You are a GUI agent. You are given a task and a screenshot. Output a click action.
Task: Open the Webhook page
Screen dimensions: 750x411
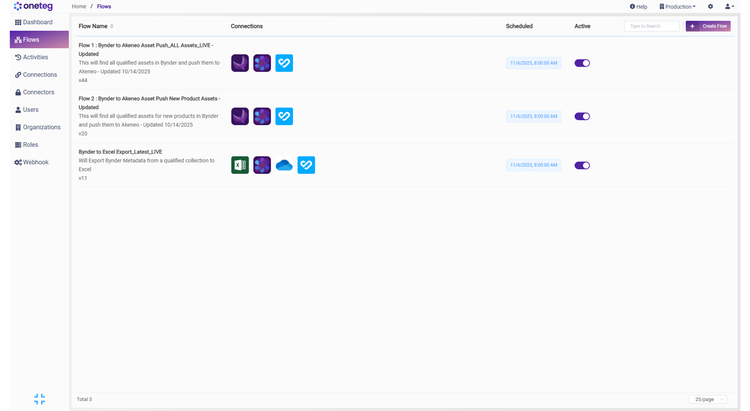coord(32,162)
